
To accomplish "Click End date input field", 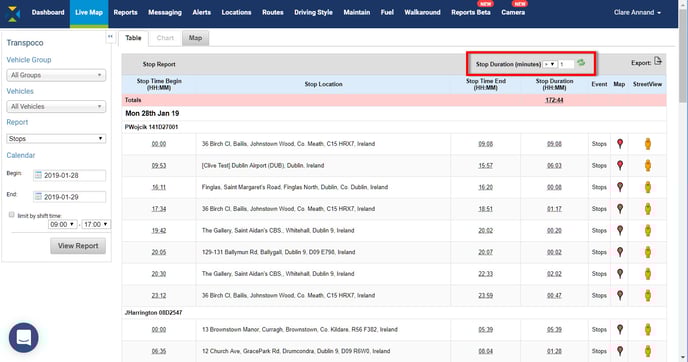I will coord(69,197).
